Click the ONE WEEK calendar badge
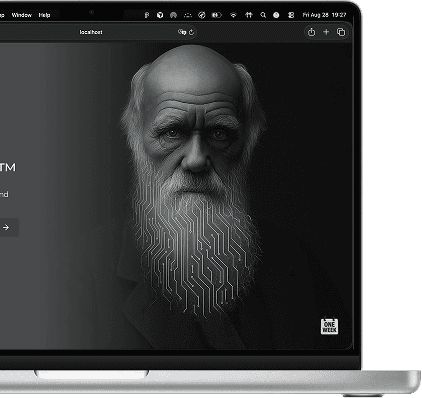This screenshot has height=398, width=422. [329, 326]
